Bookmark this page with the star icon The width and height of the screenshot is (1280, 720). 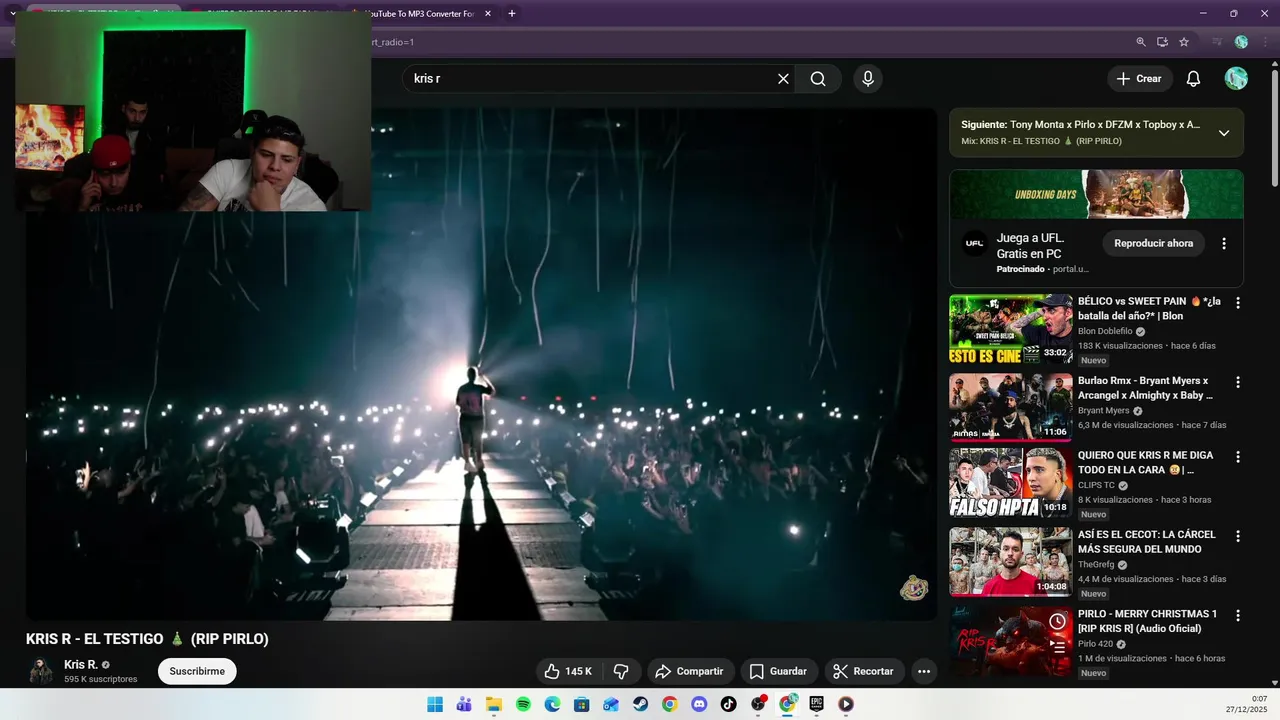click(x=1184, y=42)
